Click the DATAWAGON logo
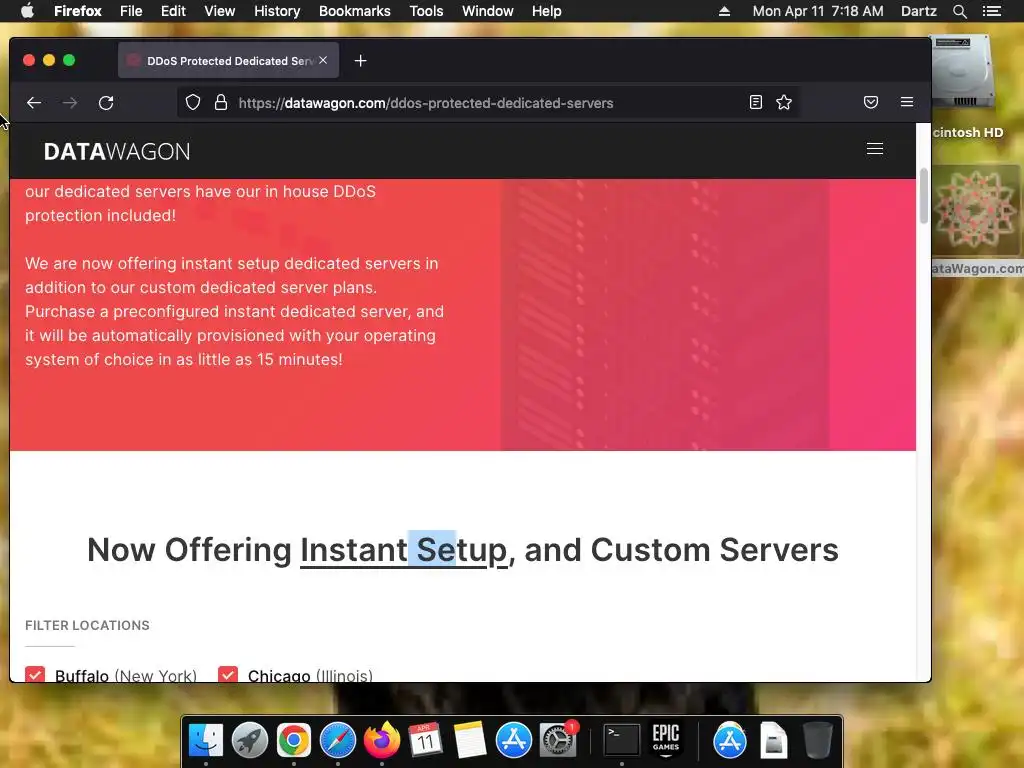The height and width of the screenshot is (768, 1024). [117, 152]
